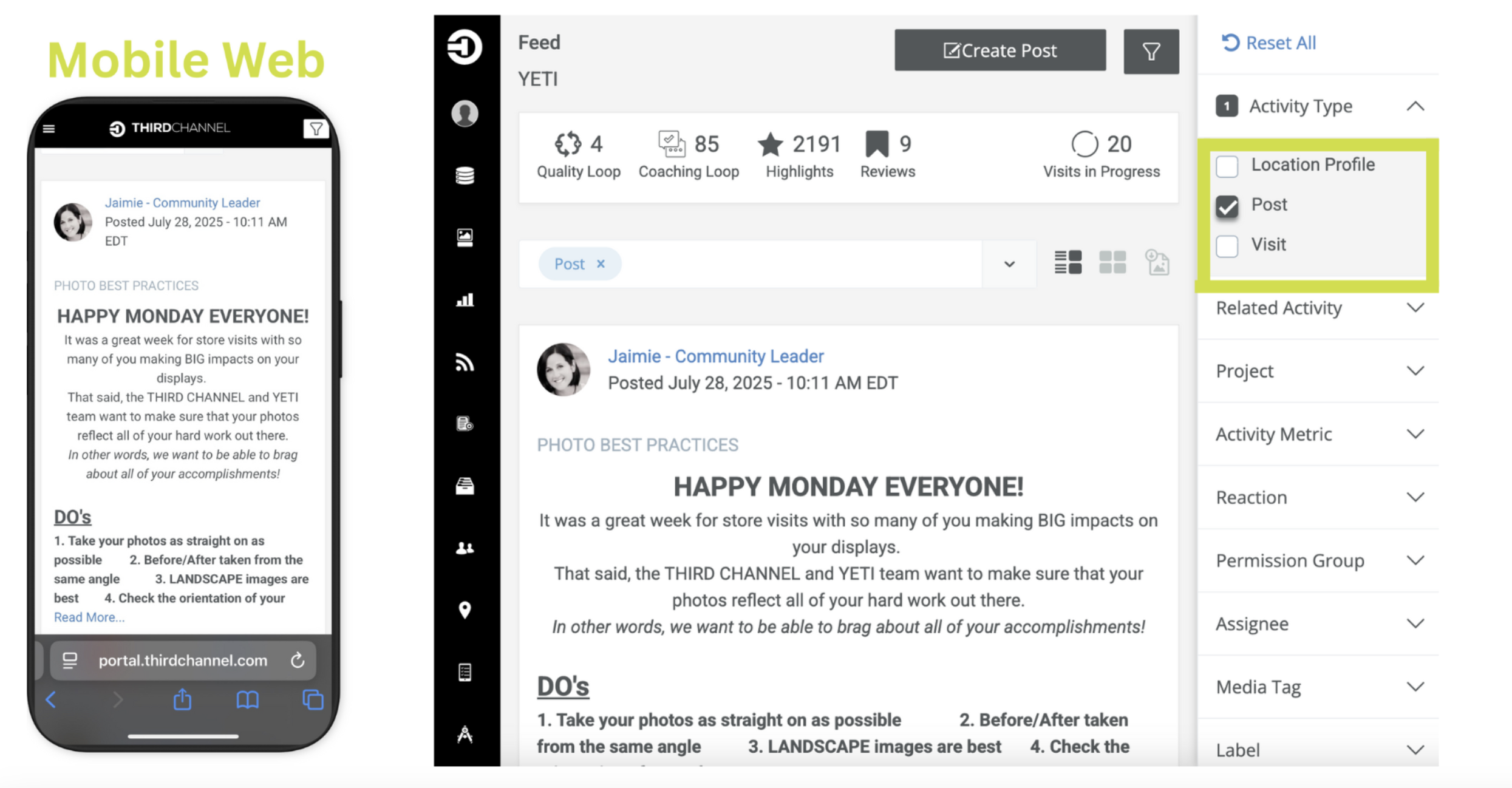
Task: Click the location pin icon in the sidebar
Action: 465,610
